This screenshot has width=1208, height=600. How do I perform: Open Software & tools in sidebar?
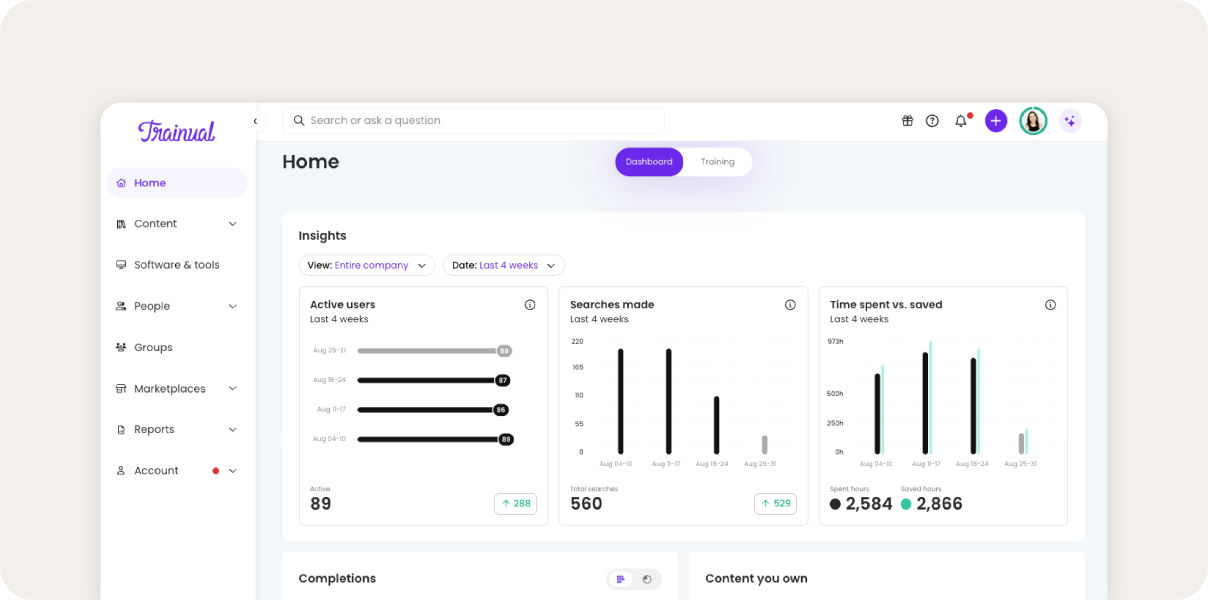pos(176,265)
